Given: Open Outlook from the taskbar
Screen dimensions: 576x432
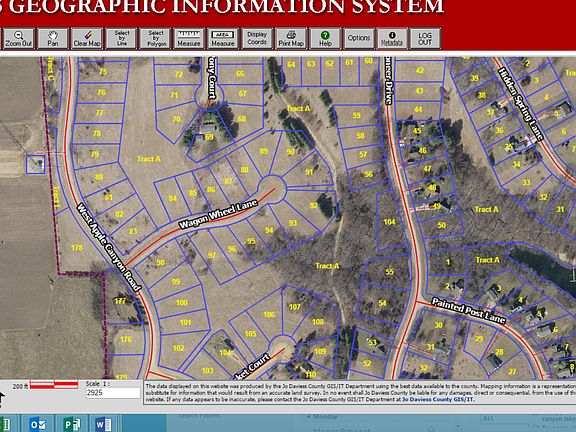Looking at the screenshot, I should [x=38, y=424].
